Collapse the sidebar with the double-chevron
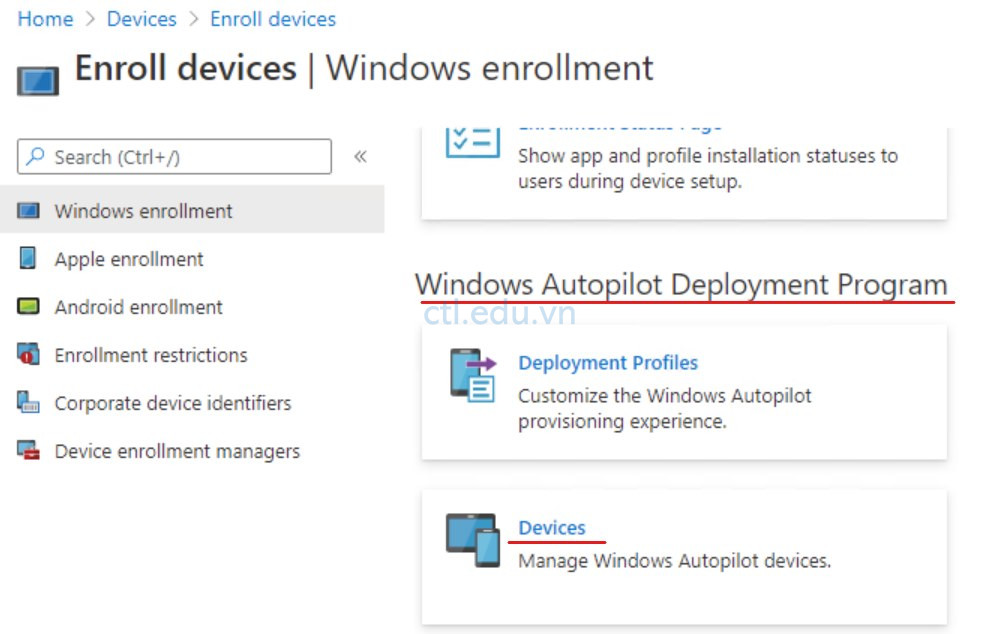The width and height of the screenshot is (1000, 634). [360, 157]
